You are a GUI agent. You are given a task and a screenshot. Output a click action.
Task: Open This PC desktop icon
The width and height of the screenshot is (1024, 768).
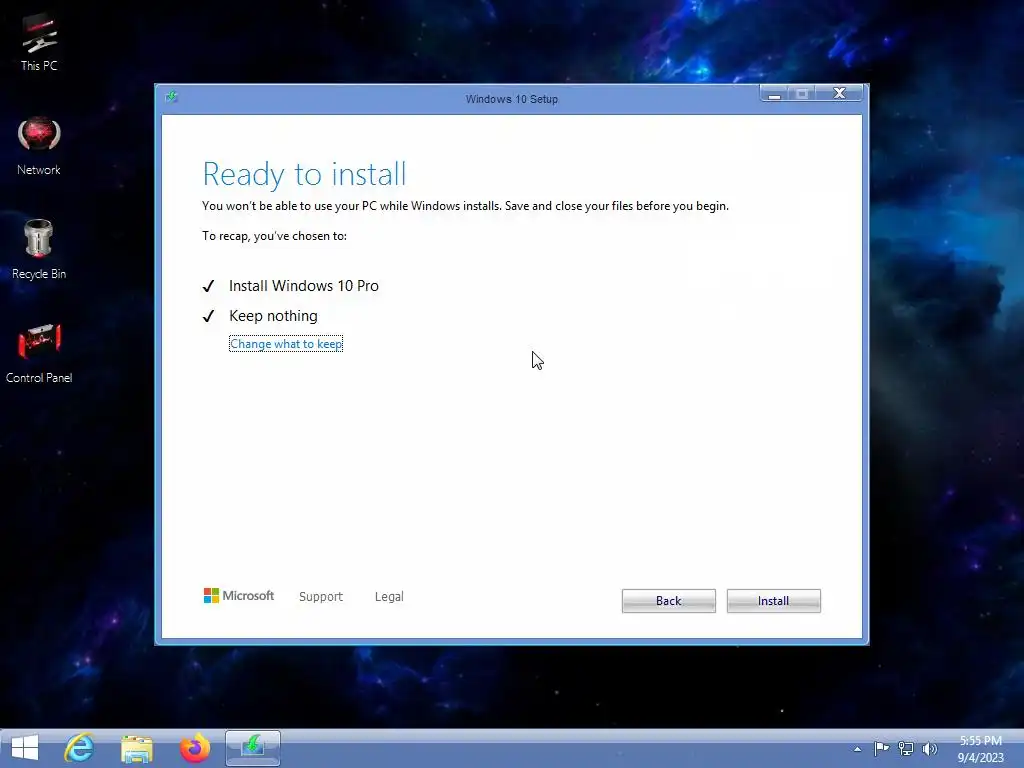click(x=39, y=42)
